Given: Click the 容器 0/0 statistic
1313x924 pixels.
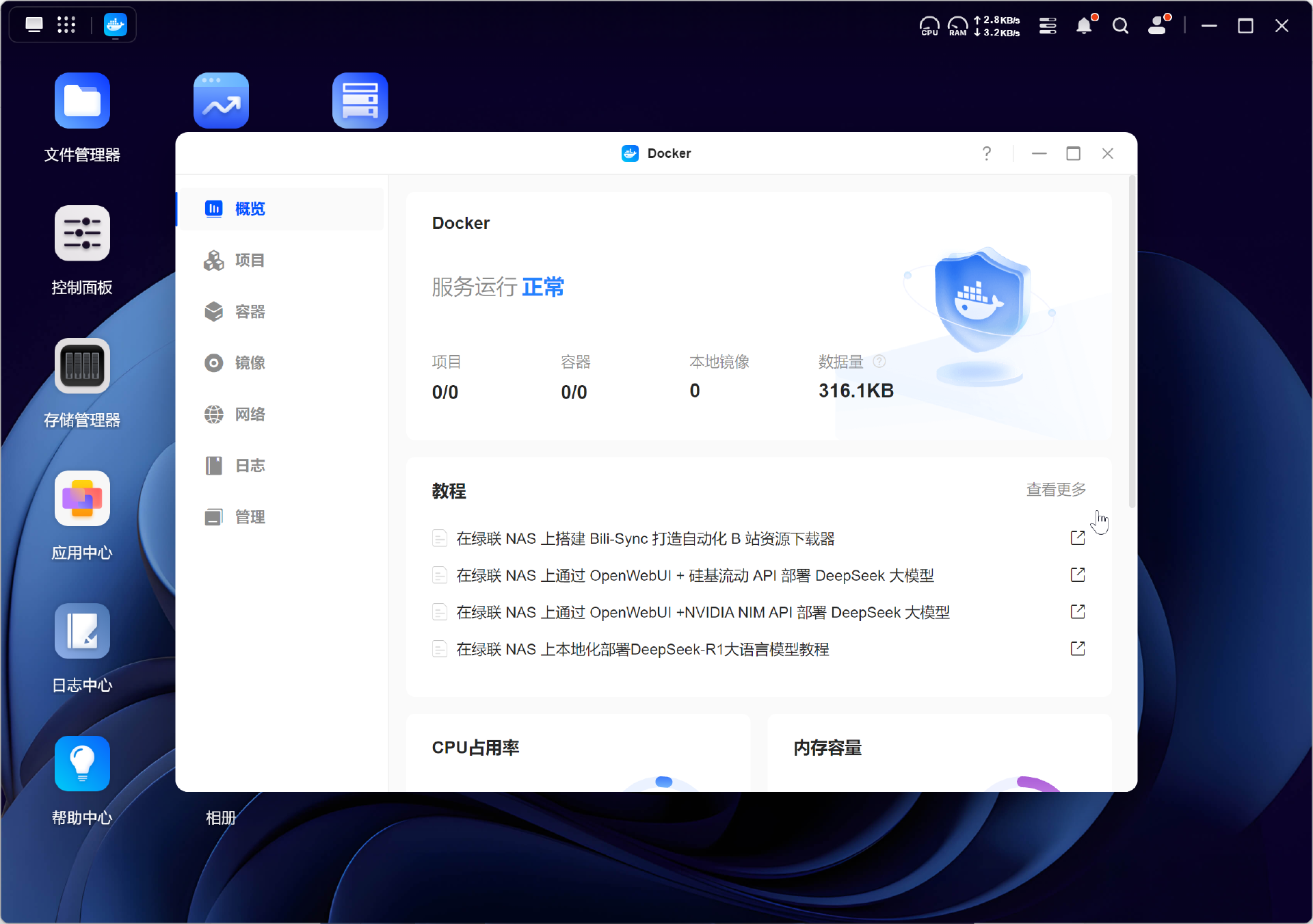Looking at the screenshot, I should tap(575, 378).
